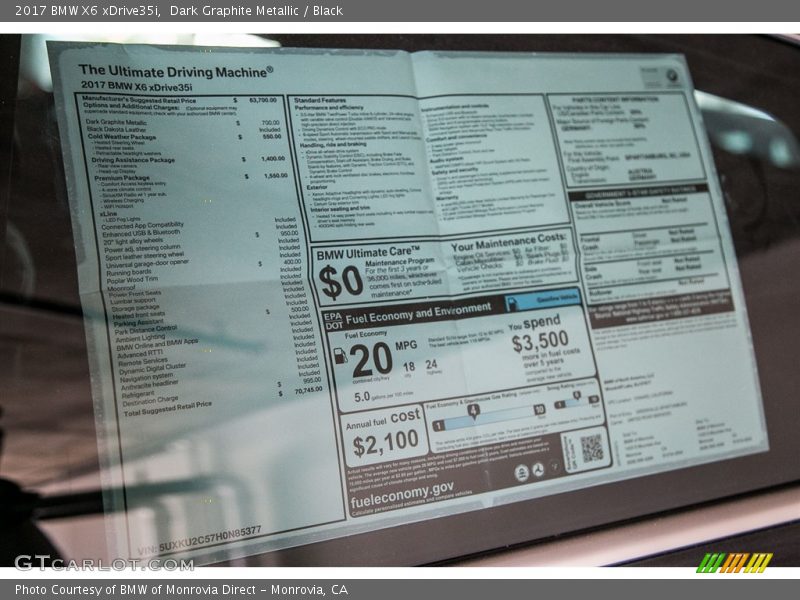
Task: Click the 'Running boards' line
Action: (x=129, y=272)
